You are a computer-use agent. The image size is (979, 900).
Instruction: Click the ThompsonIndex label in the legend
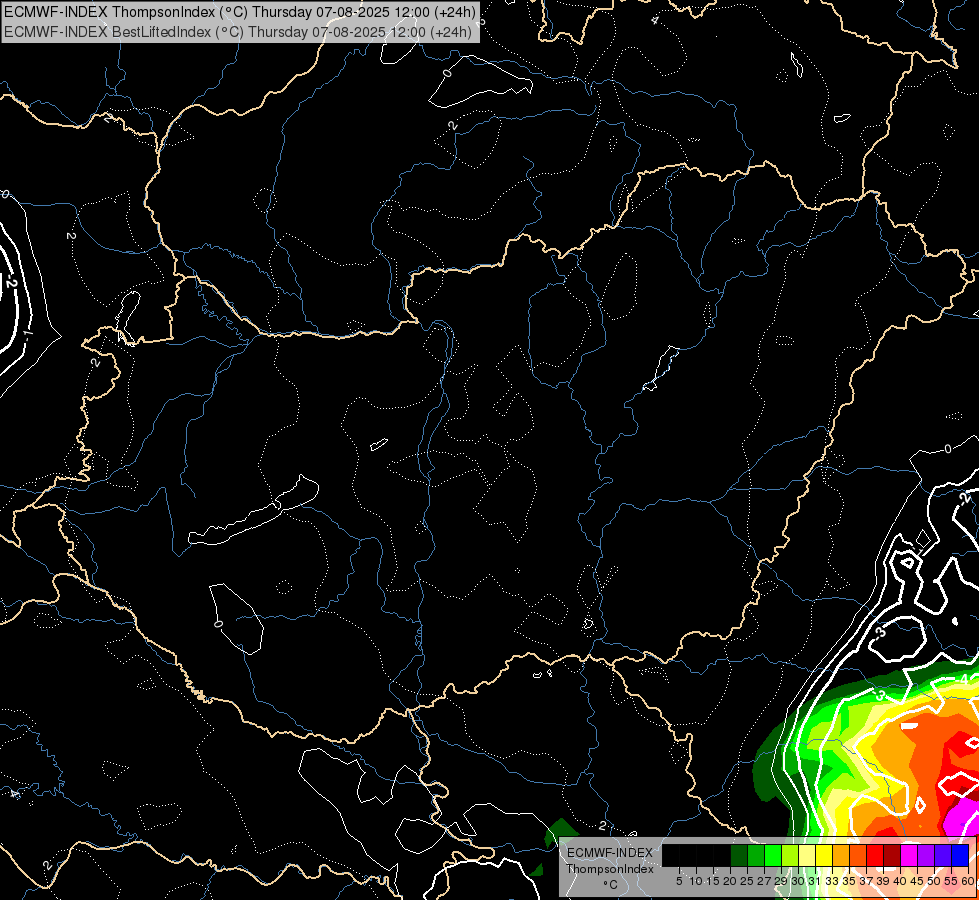[x=610, y=869]
